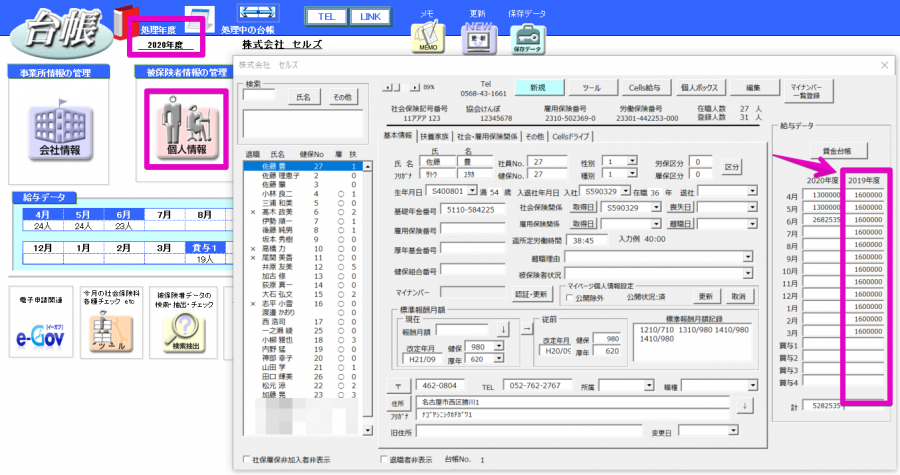The height and width of the screenshot is (475, 900).
Task: Open the MEMO notepad icon
Action: click(x=428, y=37)
